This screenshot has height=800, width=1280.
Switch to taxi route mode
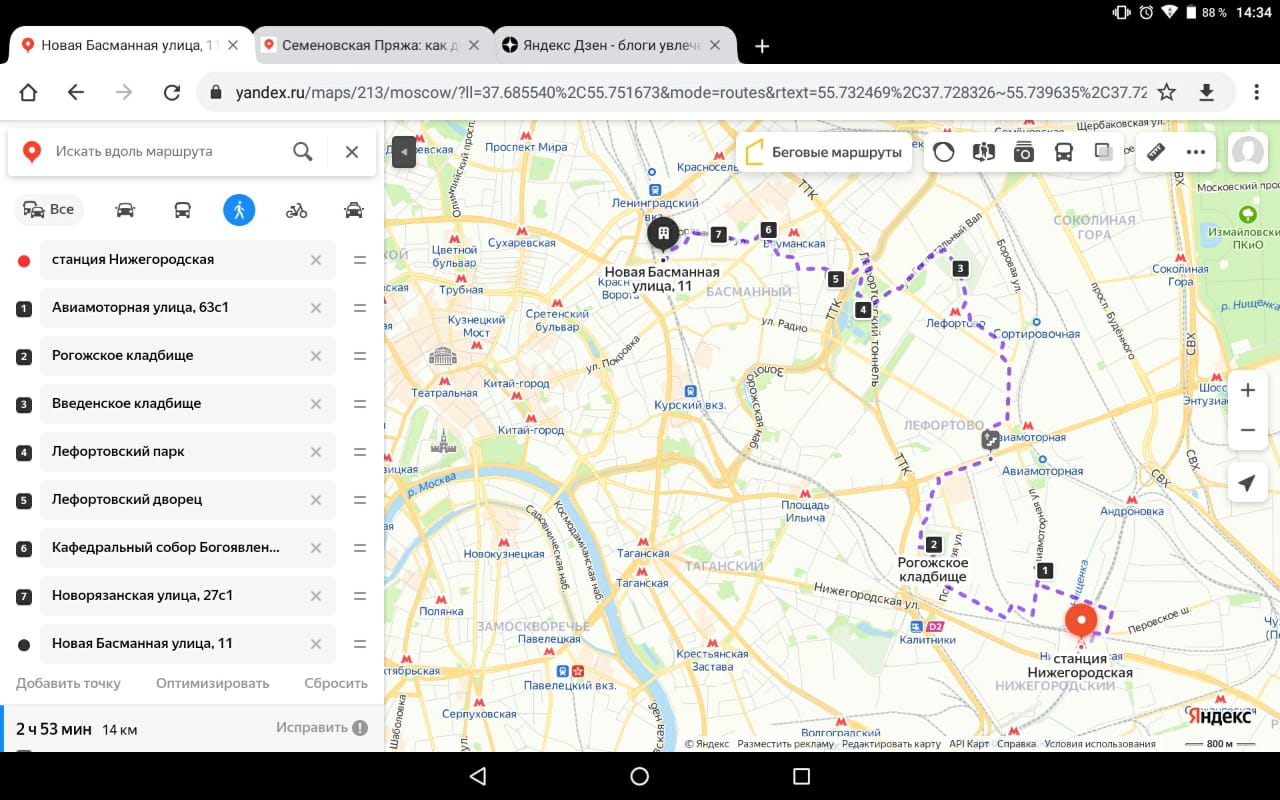point(353,210)
